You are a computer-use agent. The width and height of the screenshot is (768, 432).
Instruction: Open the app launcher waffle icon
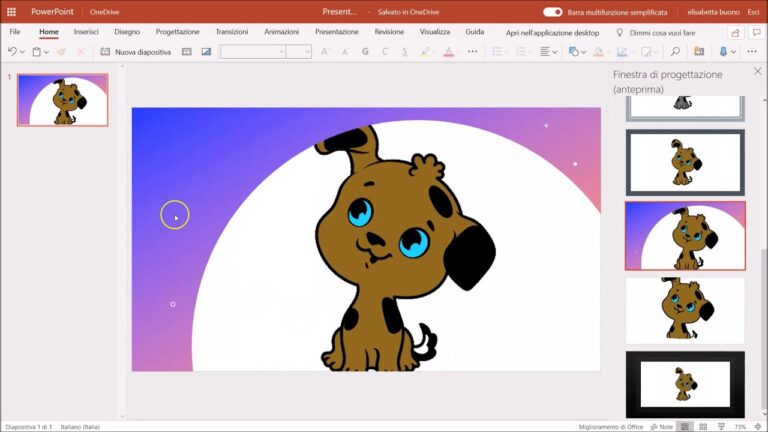point(11,12)
